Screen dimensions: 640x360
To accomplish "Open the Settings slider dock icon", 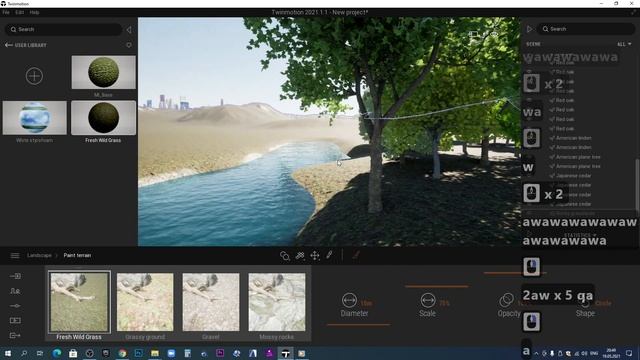I will [15, 306].
